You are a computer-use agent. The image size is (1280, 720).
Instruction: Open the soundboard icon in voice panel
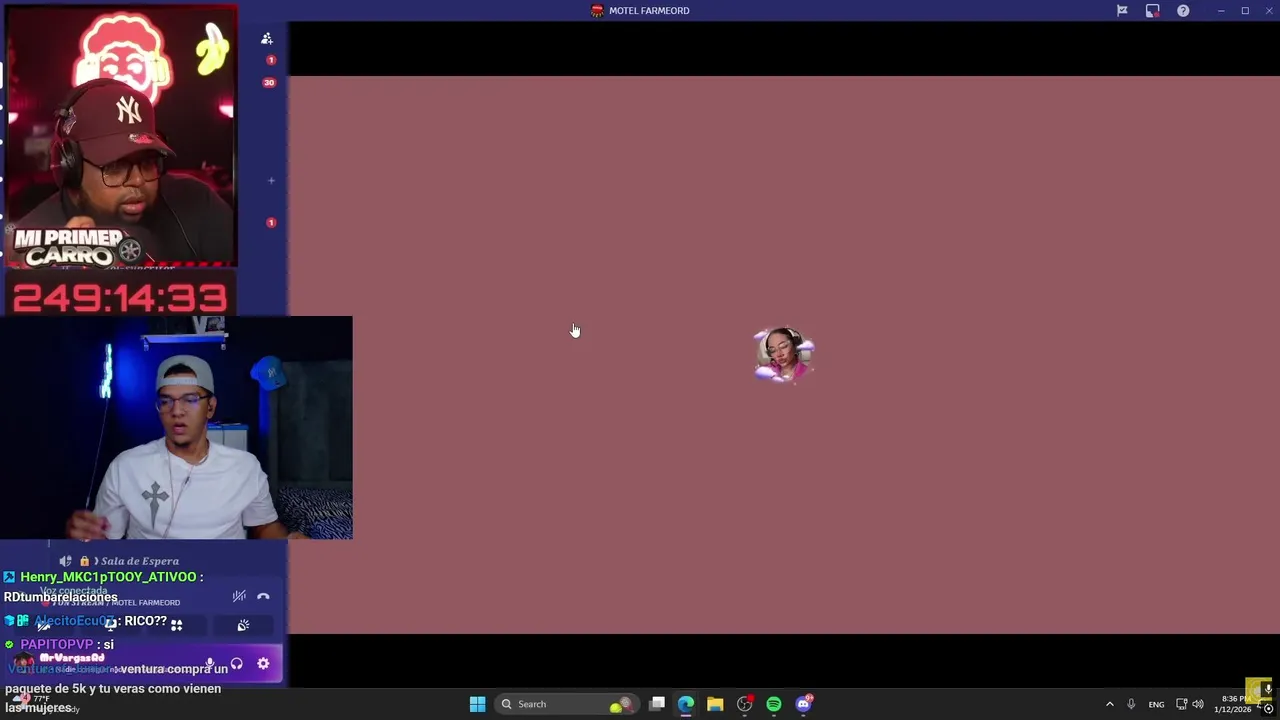click(243, 625)
